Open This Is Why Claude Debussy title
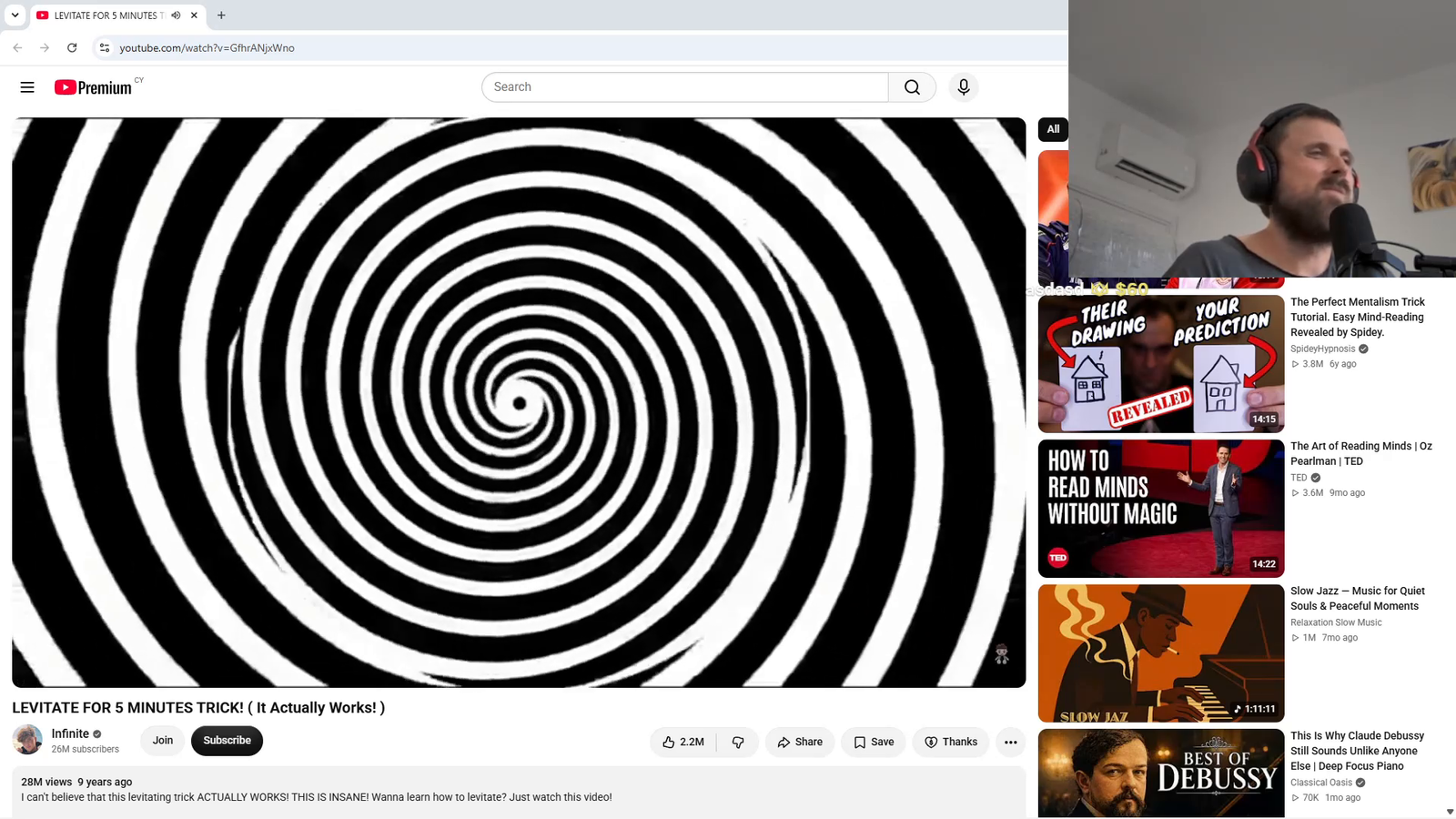This screenshot has height=819, width=1456. pos(1357,751)
